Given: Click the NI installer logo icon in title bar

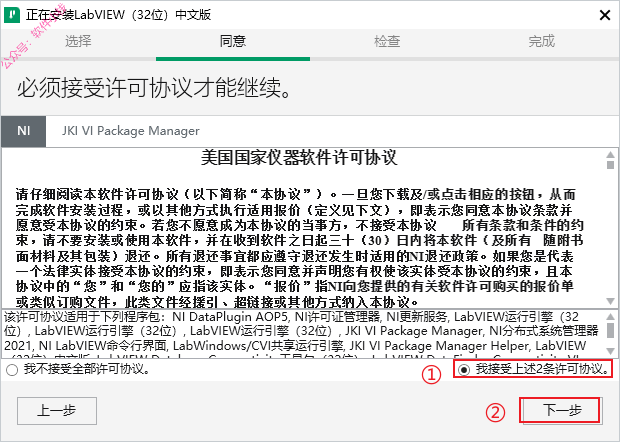Looking at the screenshot, I should [x=12, y=15].
